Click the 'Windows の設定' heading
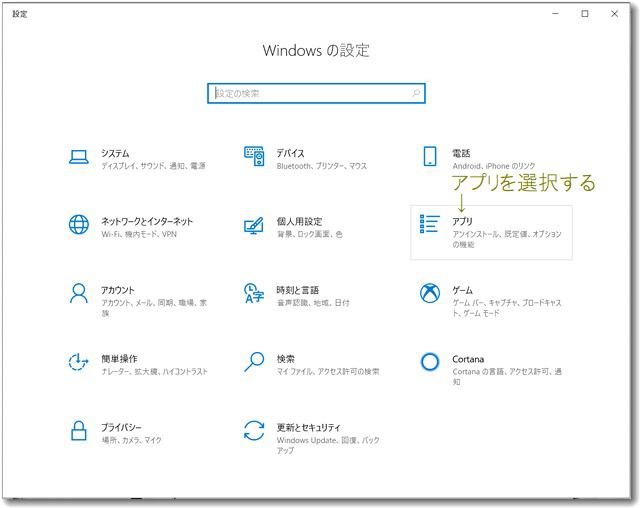Image resolution: width=640 pixels, height=508 pixels. pyautogui.click(x=316, y=51)
